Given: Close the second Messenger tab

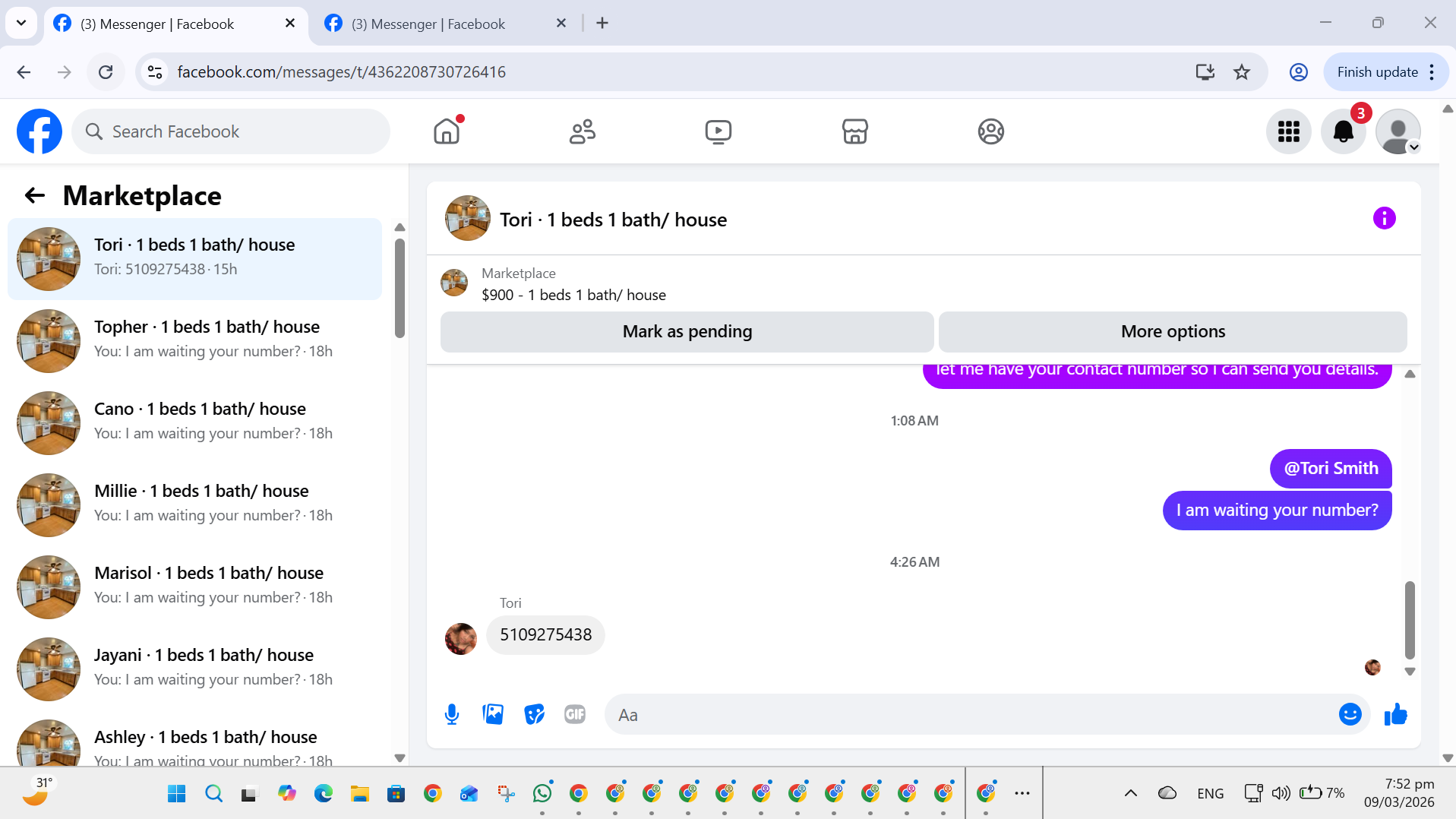Looking at the screenshot, I should pos(561,24).
